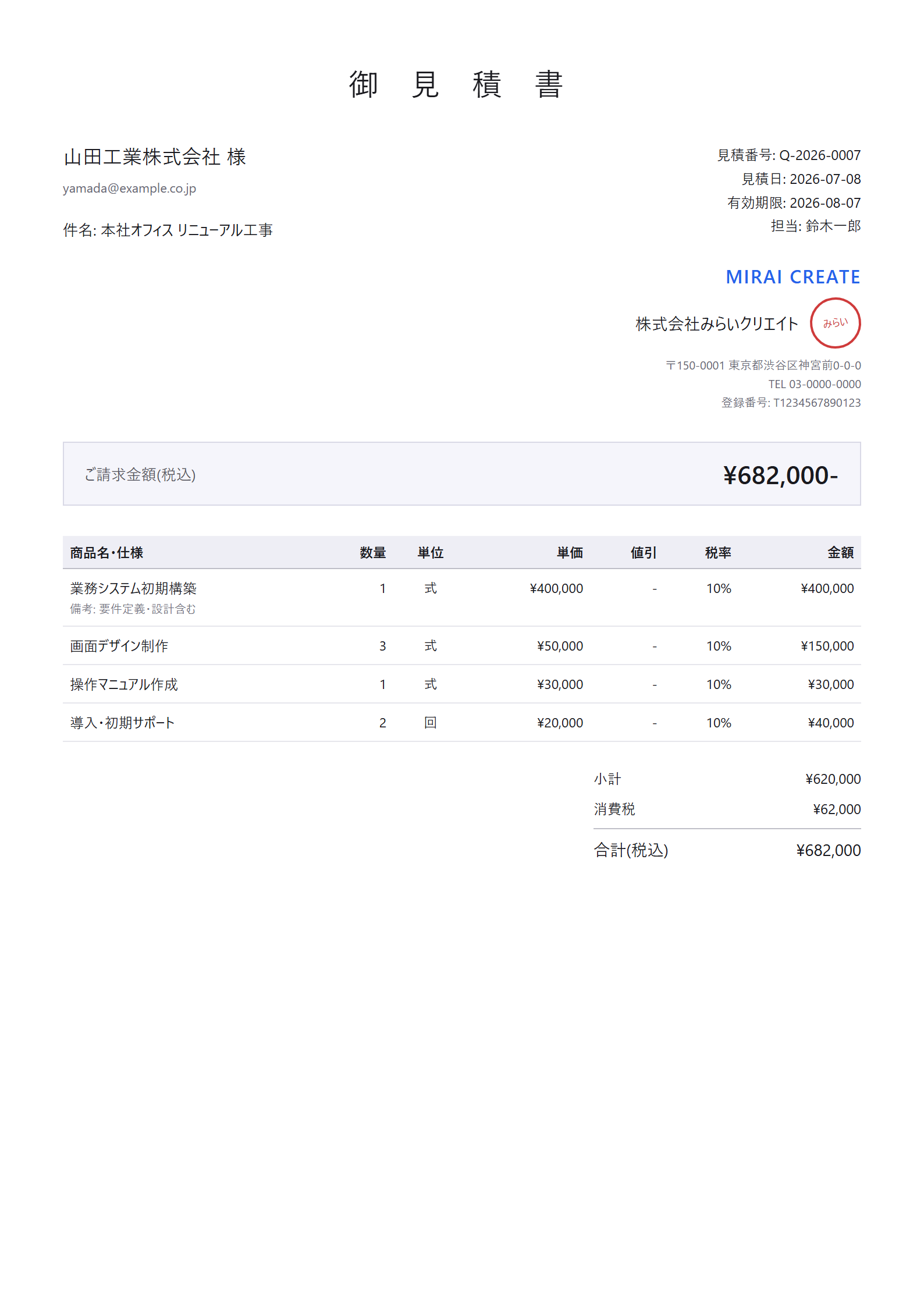Select the 小計 label
The image size is (924, 1307).
(x=607, y=779)
